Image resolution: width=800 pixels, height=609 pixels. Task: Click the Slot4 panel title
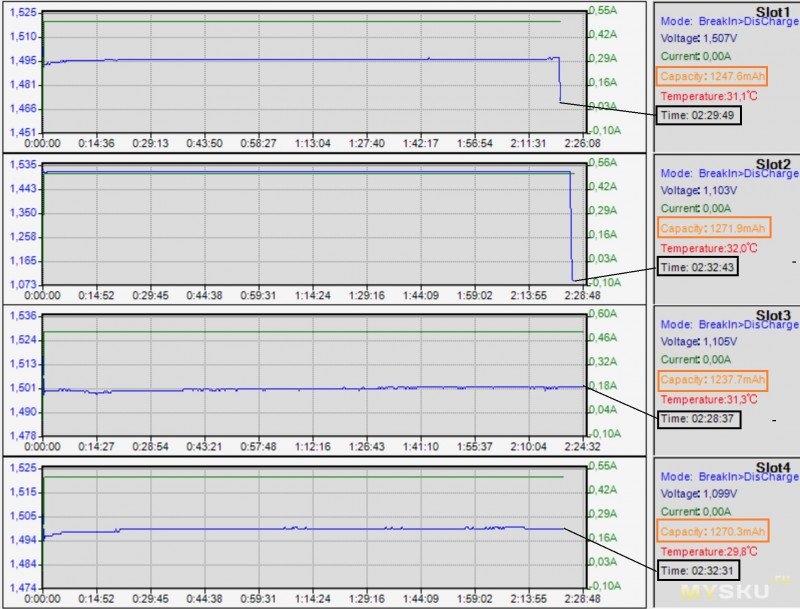point(772,467)
